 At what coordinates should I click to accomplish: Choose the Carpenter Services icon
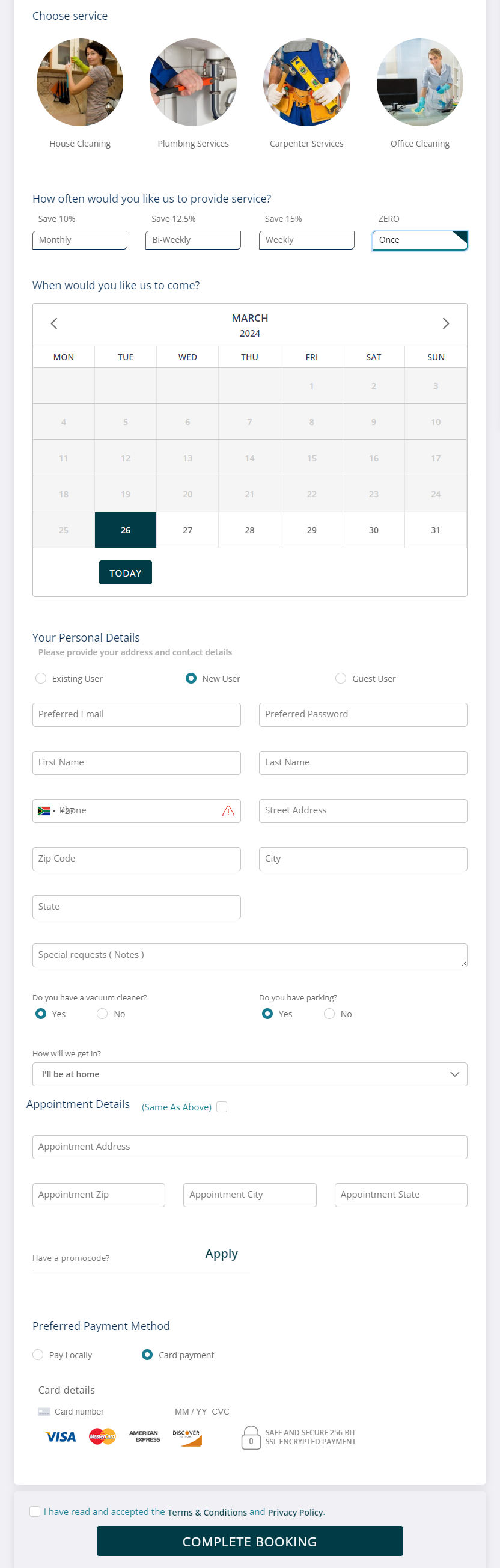click(306, 83)
